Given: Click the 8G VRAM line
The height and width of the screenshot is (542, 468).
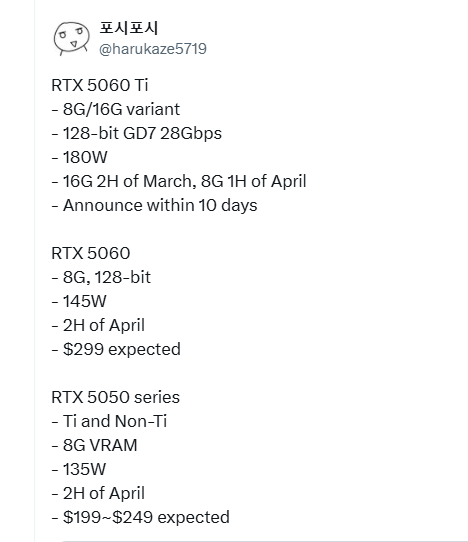Looking at the screenshot, I should [94, 446].
